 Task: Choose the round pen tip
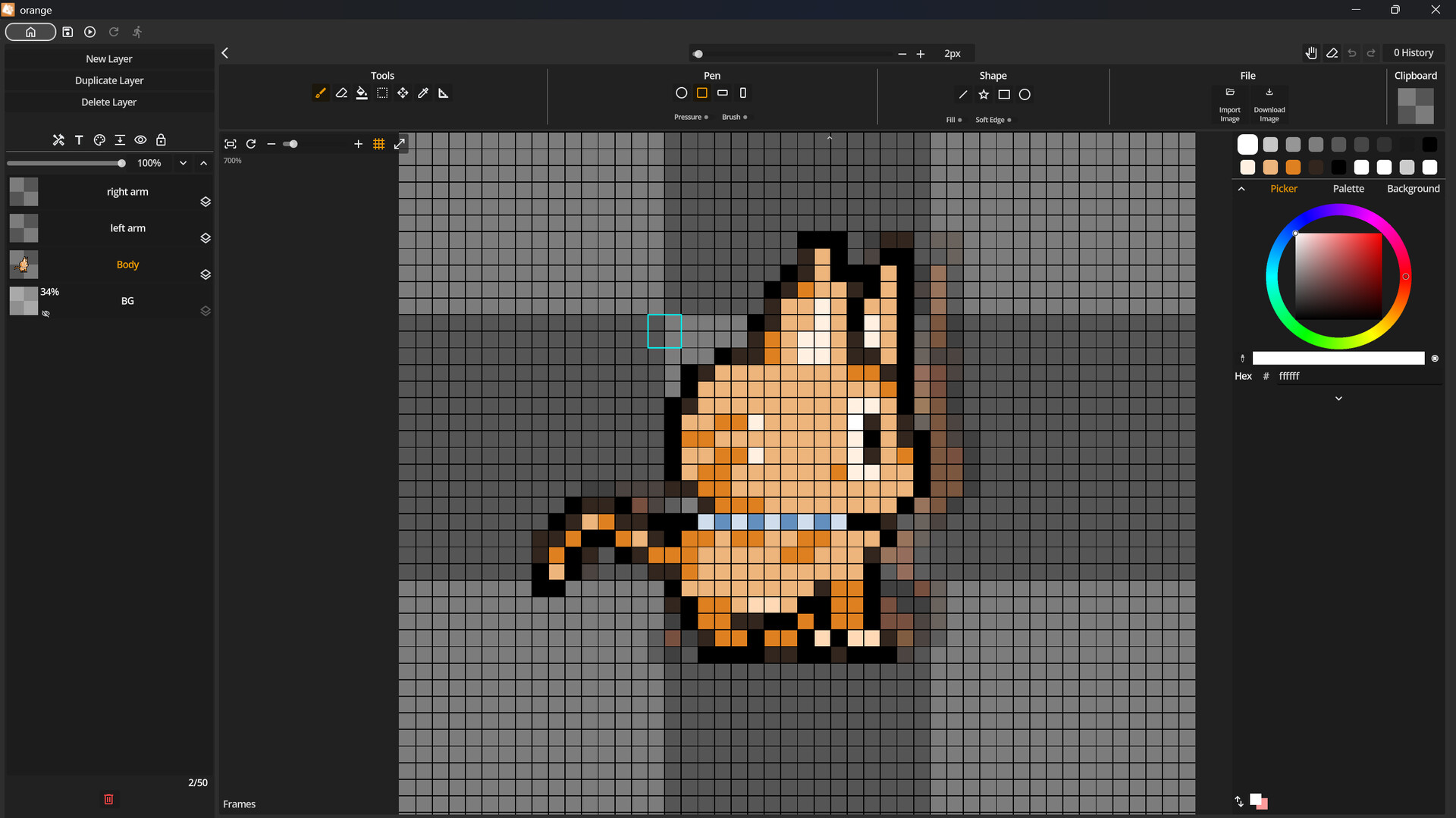(x=682, y=93)
